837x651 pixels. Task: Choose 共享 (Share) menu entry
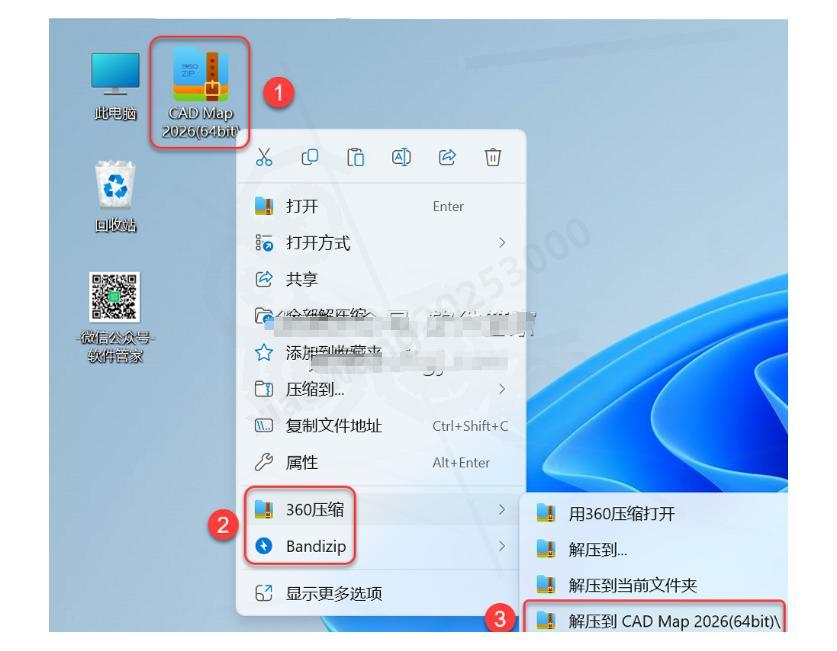pyautogui.click(x=381, y=279)
